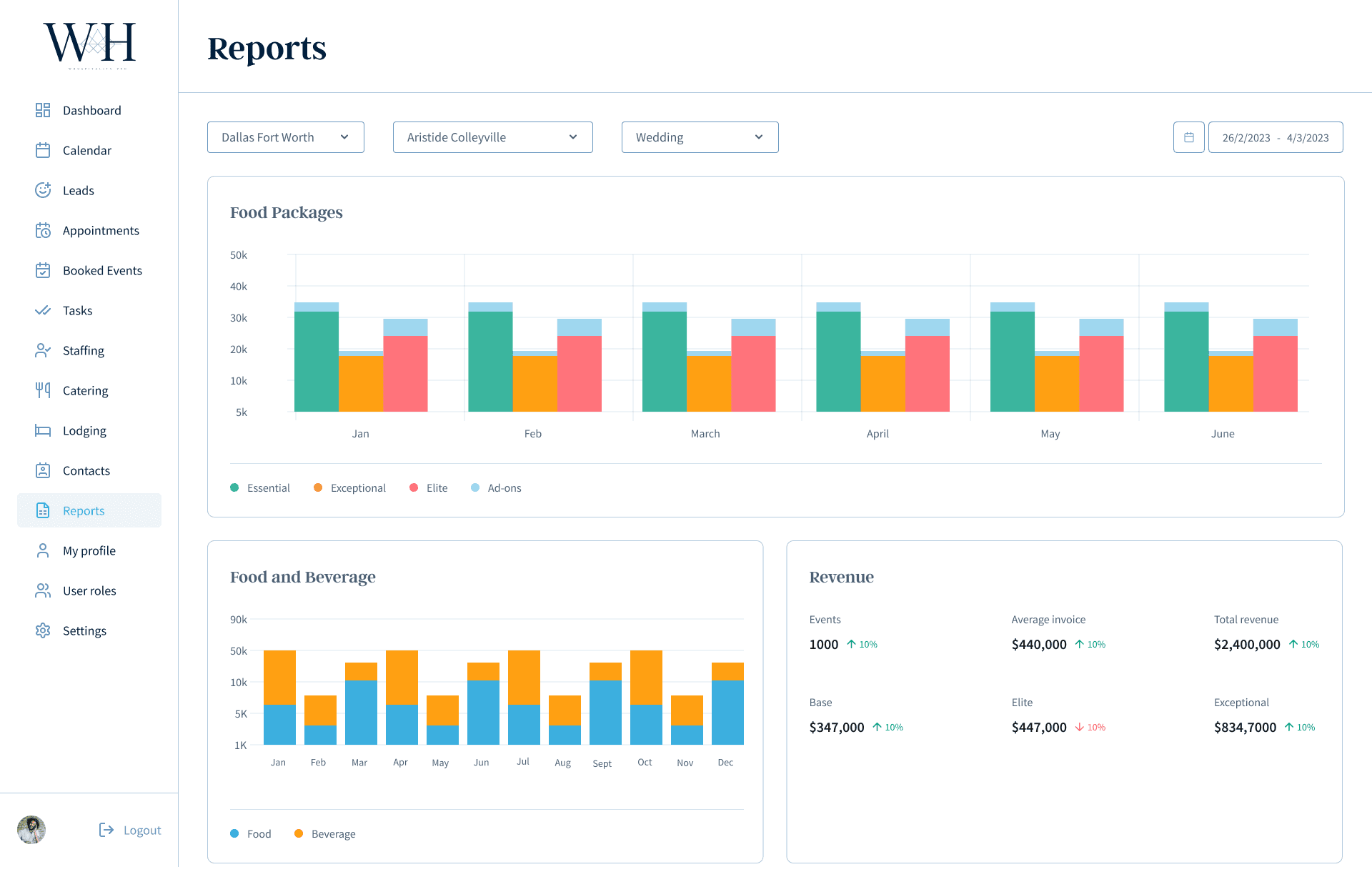Viewport: 1372px width, 887px height.
Task: Click the Lodging bed icon
Action: [x=43, y=430]
